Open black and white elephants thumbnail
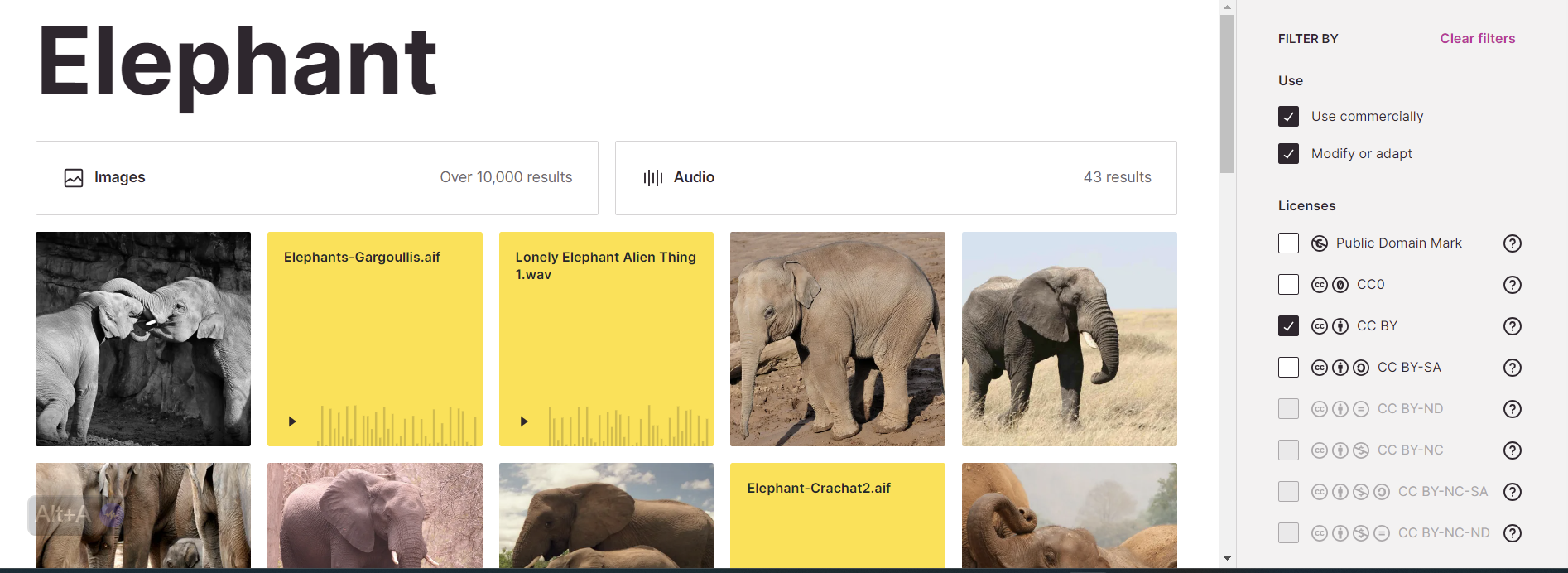Screen dimensions: 1568x573 (x=143, y=339)
